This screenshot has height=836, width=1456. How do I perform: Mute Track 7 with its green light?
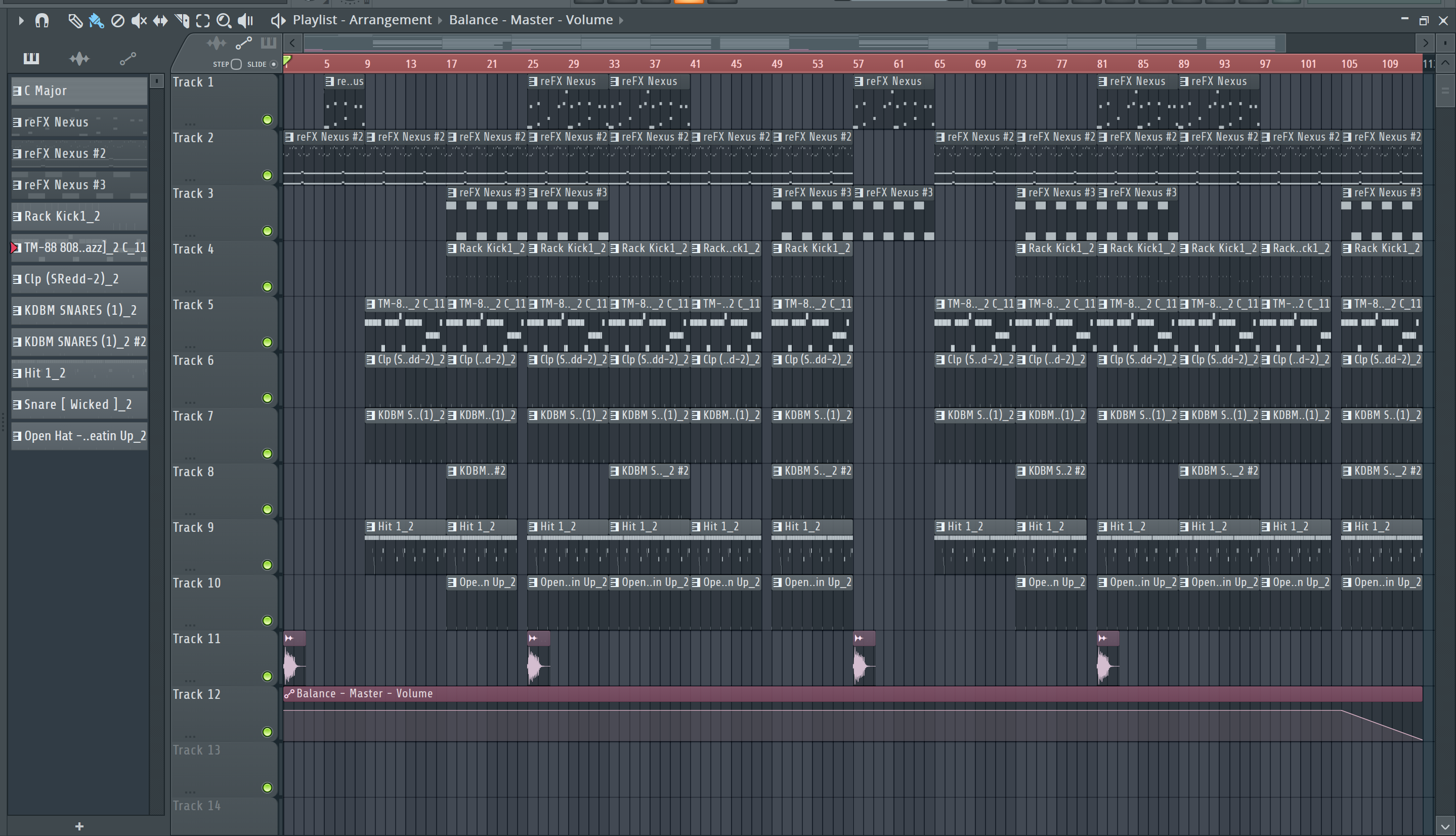267,453
